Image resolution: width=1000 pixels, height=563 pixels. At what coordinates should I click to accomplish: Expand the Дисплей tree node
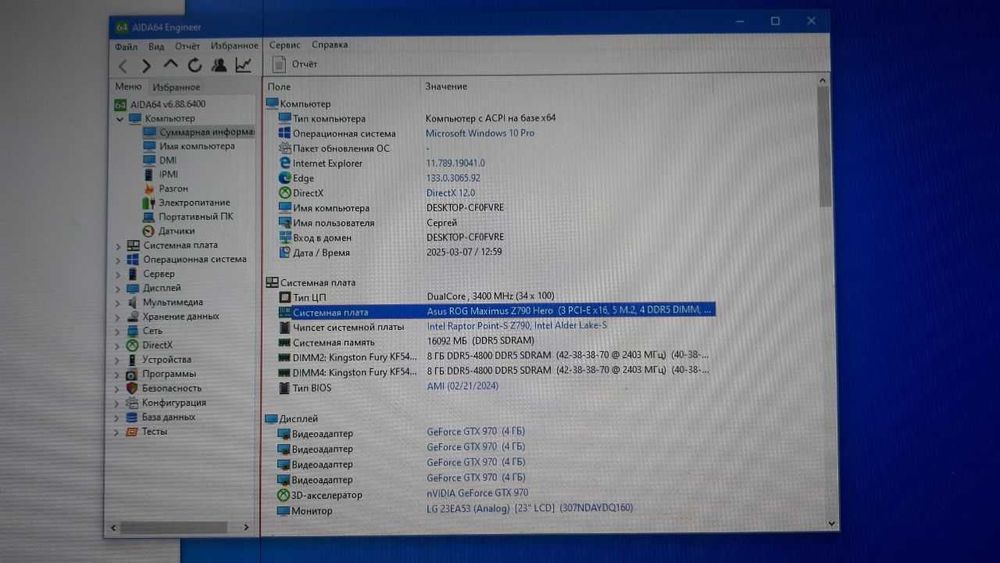tap(118, 288)
